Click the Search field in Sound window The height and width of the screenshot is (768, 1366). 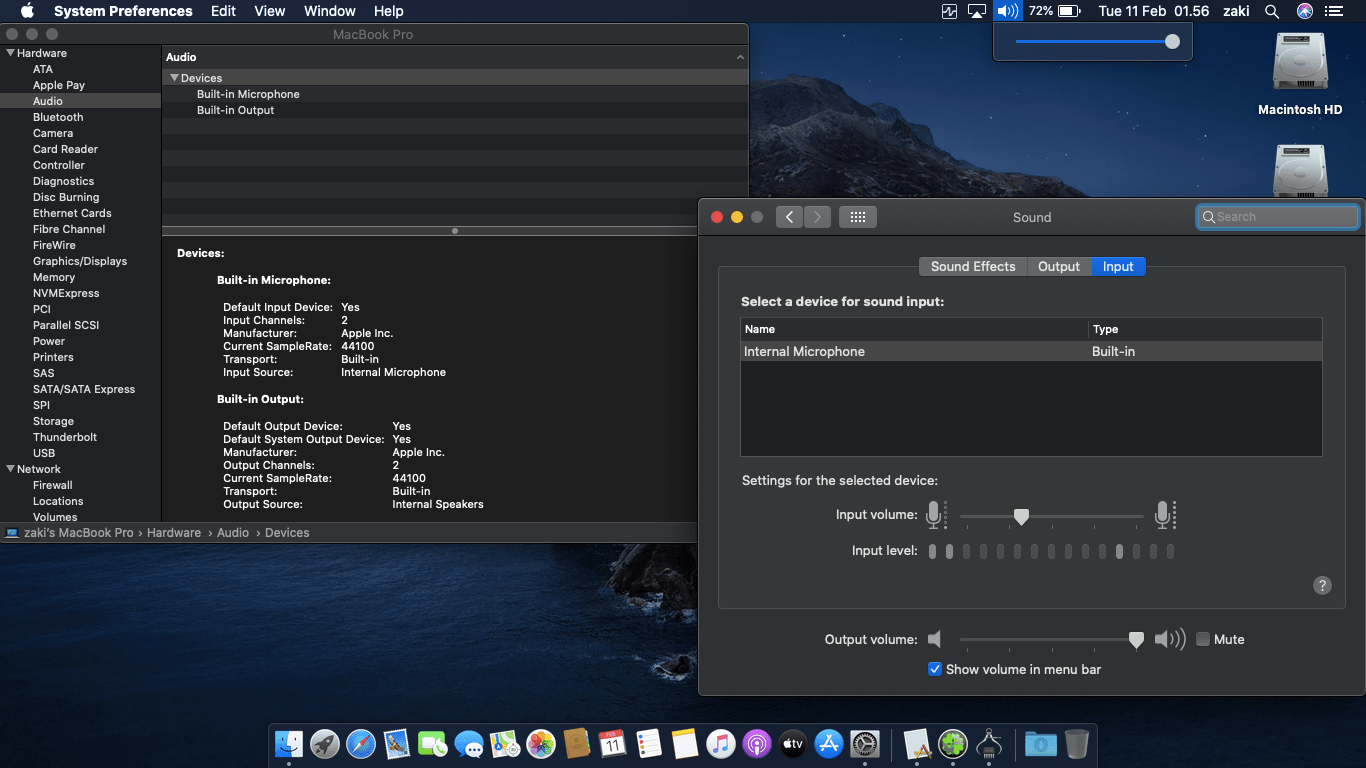(1278, 217)
